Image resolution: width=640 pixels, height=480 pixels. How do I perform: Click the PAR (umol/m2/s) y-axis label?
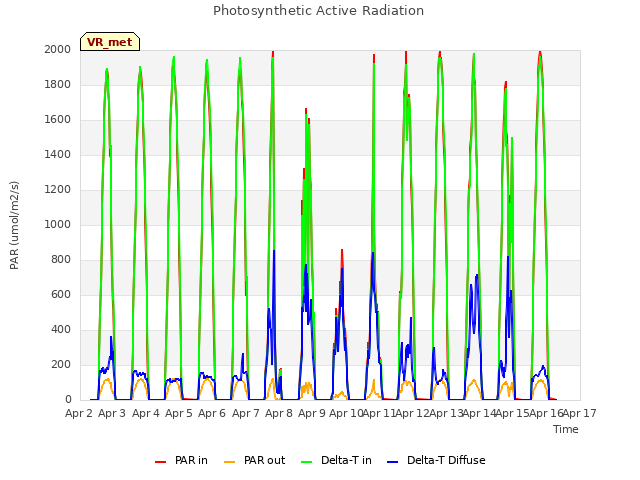pyautogui.click(x=14, y=225)
